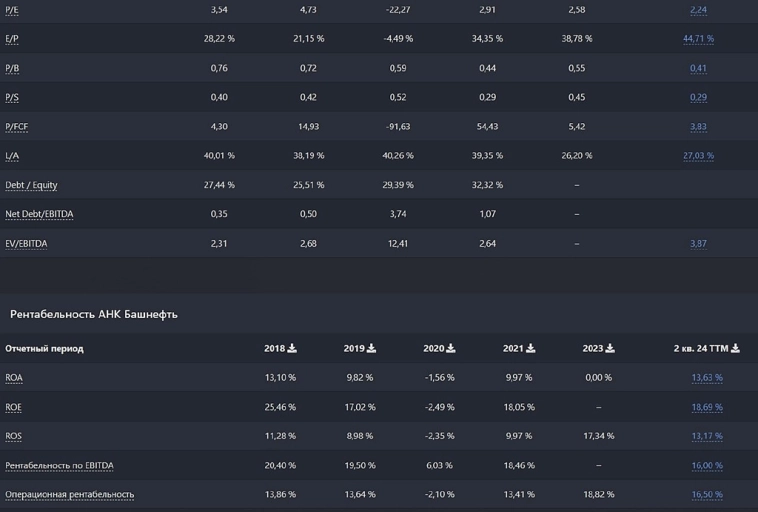Viewport: 758px width, 512px height.
Task: Open the P/E metric label
Action: [12, 10]
